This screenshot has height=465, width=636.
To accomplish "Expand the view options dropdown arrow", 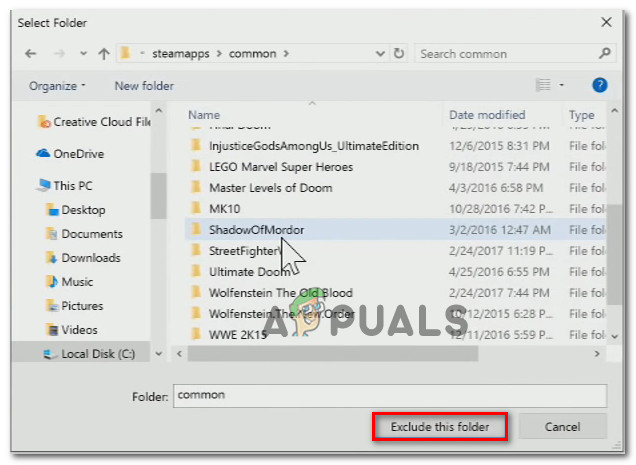I will click(x=562, y=85).
